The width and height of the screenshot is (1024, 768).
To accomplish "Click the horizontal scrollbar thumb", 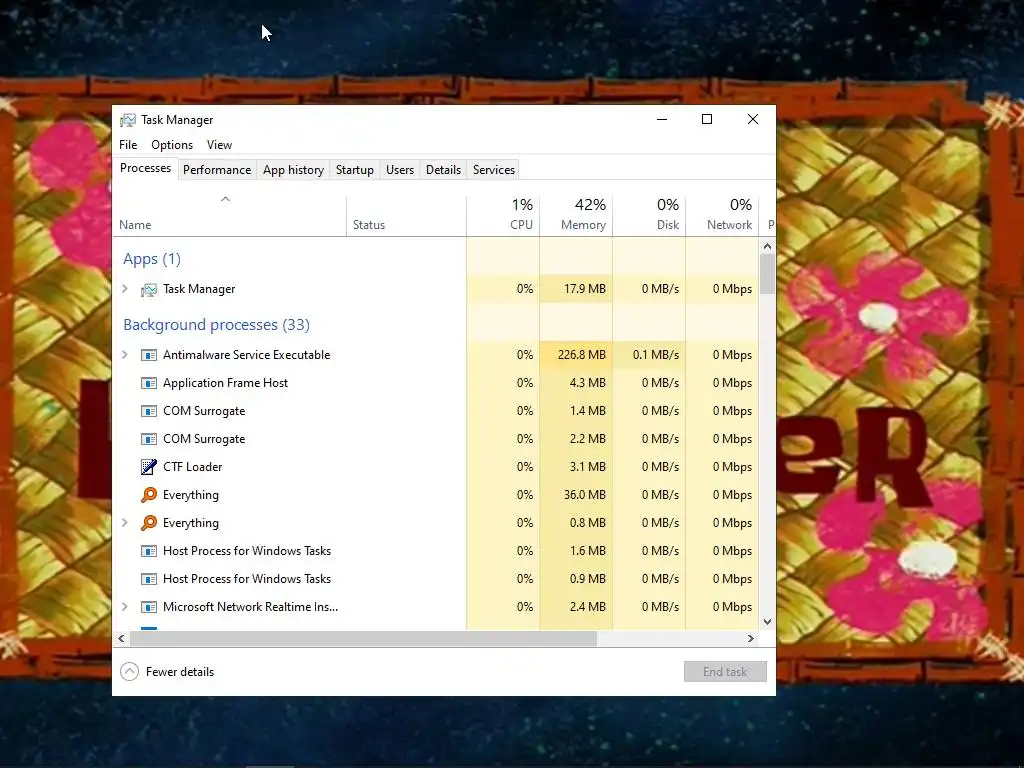I will (363, 638).
